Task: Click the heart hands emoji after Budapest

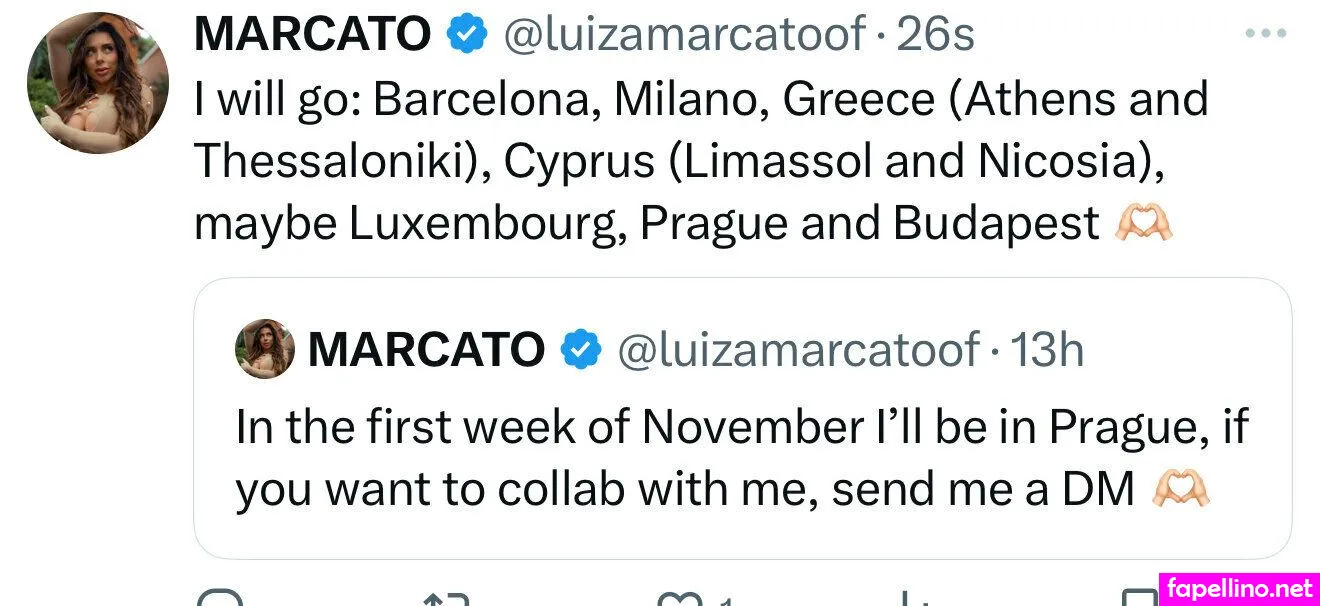Action: [x=1143, y=224]
